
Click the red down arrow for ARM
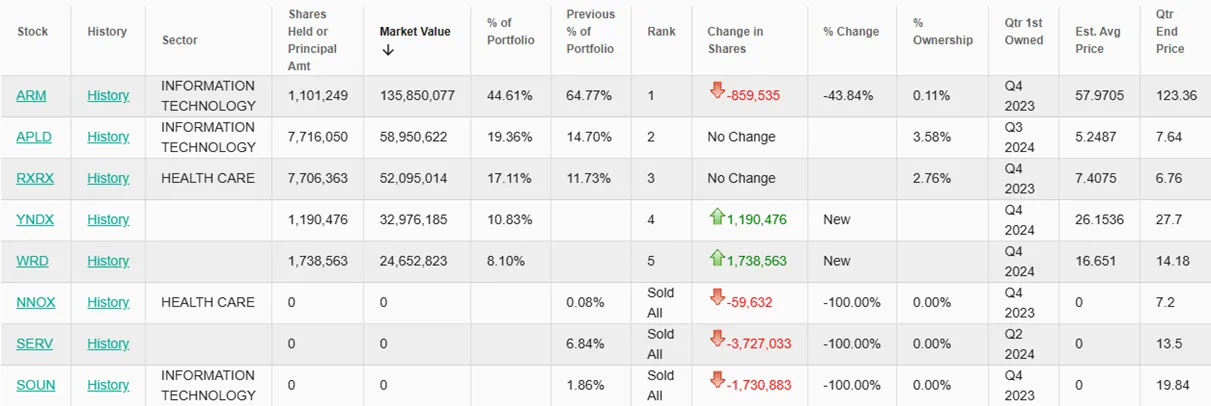pyautogui.click(x=716, y=91)
